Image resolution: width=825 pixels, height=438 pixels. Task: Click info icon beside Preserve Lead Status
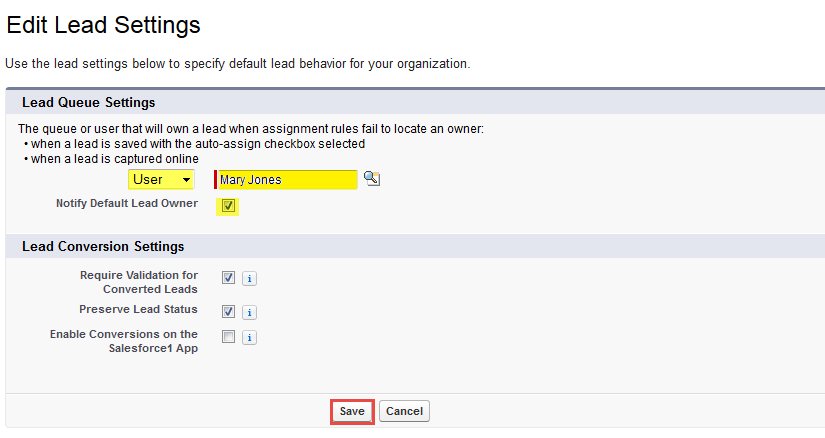tap(250, 312)
